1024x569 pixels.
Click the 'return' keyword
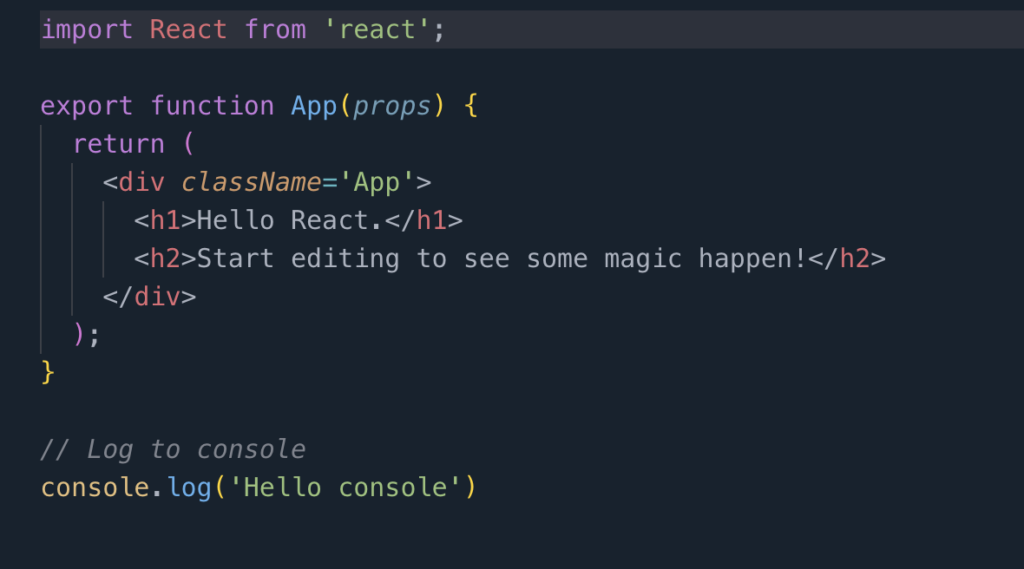118,144
